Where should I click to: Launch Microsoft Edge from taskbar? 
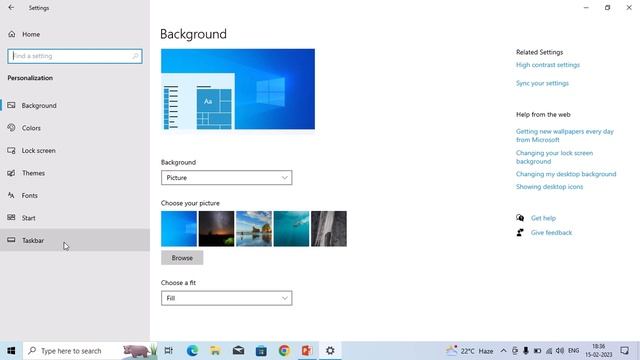(x=192, y=351)
